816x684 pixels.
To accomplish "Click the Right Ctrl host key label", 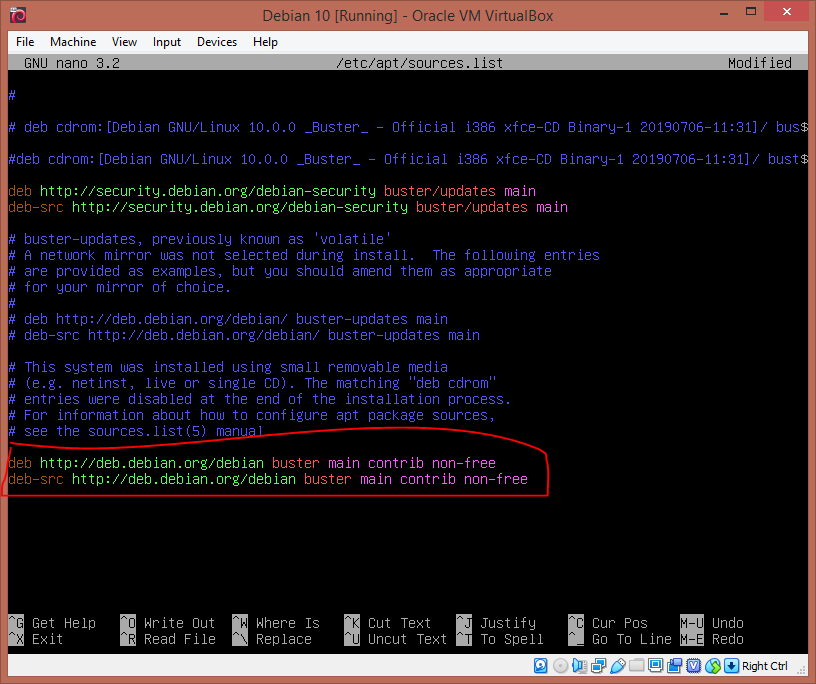I will (x=764, y=666).
